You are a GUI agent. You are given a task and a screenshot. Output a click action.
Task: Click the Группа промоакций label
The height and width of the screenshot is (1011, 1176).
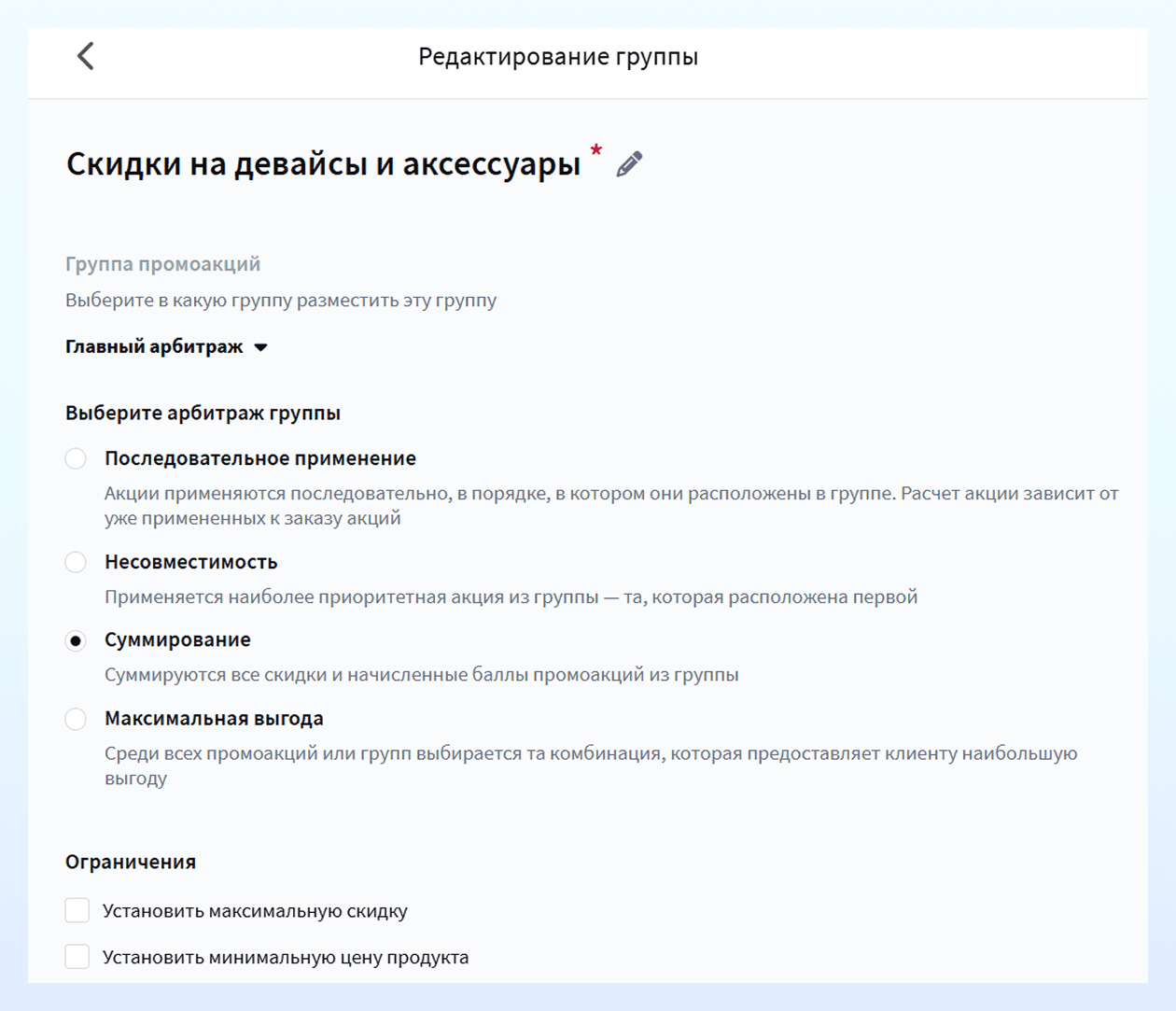tap(162, 264)
